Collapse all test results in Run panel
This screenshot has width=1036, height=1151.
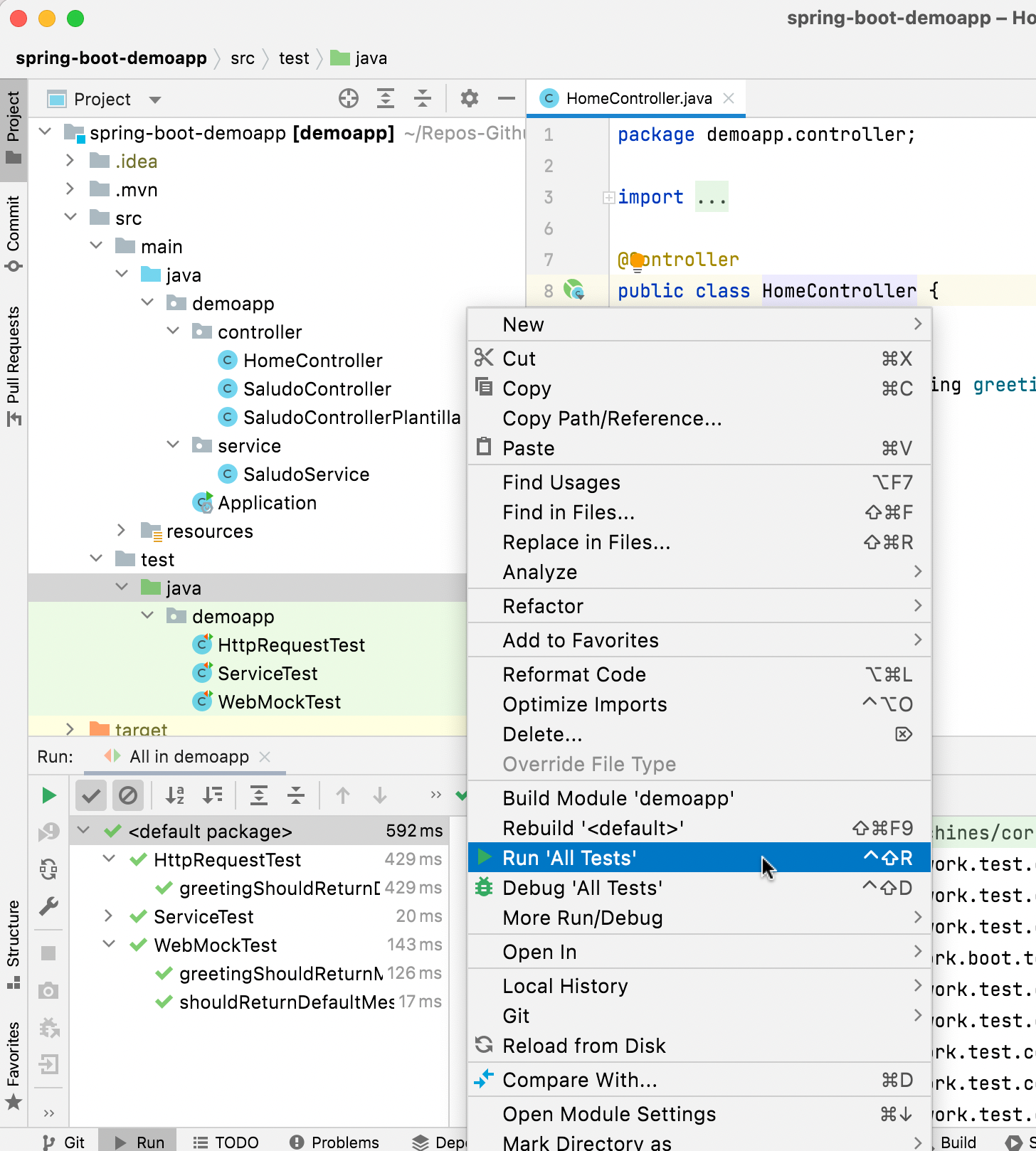pos(296,795)
